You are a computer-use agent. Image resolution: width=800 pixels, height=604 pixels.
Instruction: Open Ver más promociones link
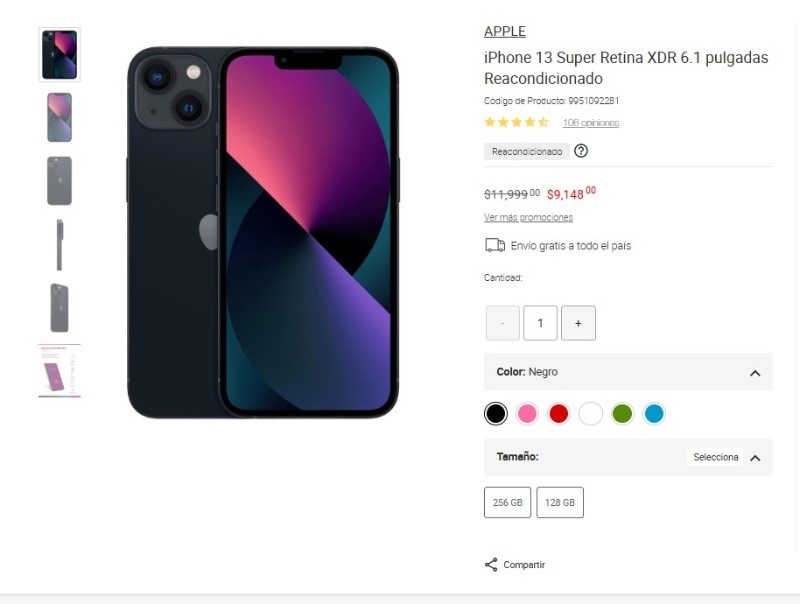528,217
